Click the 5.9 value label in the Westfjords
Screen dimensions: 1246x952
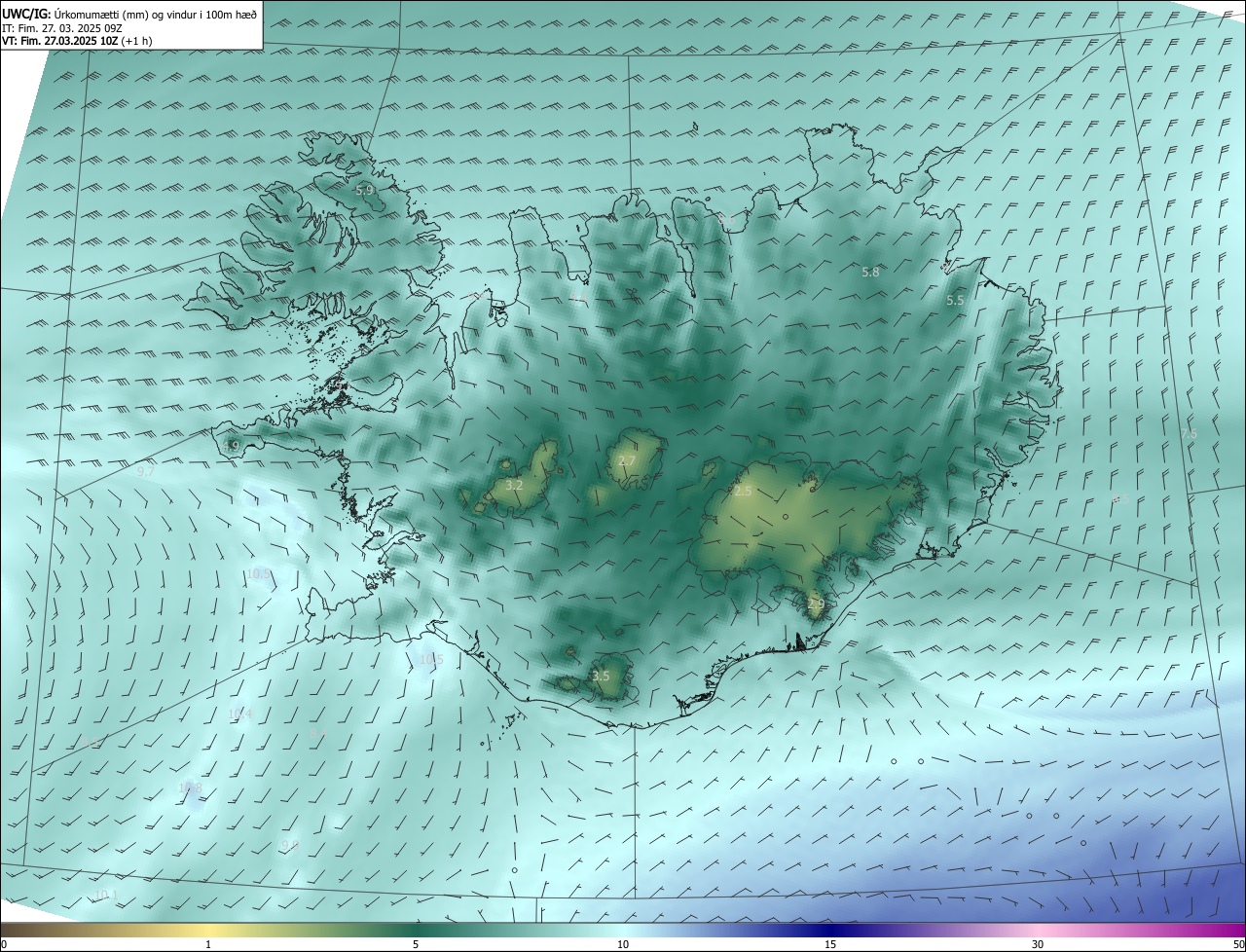(364, 191)
